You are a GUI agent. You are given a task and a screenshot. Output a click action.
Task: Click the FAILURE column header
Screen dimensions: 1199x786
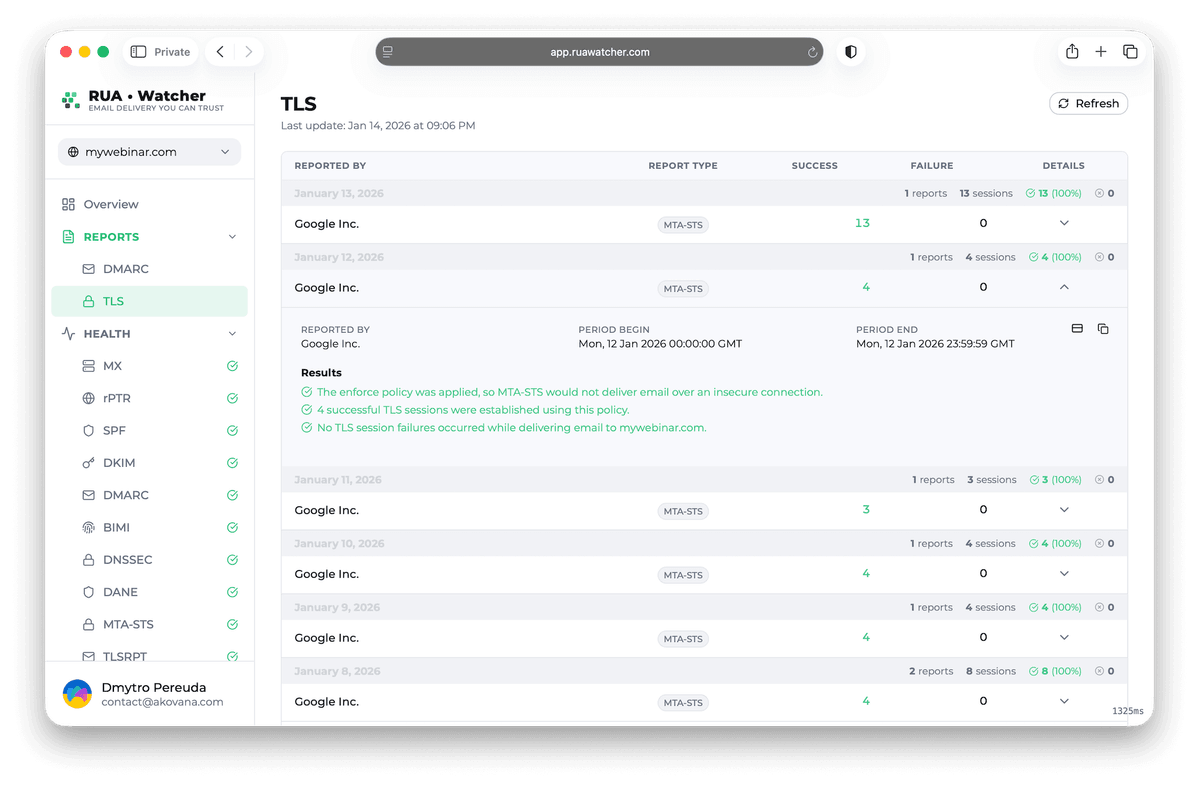click(931, 165)
